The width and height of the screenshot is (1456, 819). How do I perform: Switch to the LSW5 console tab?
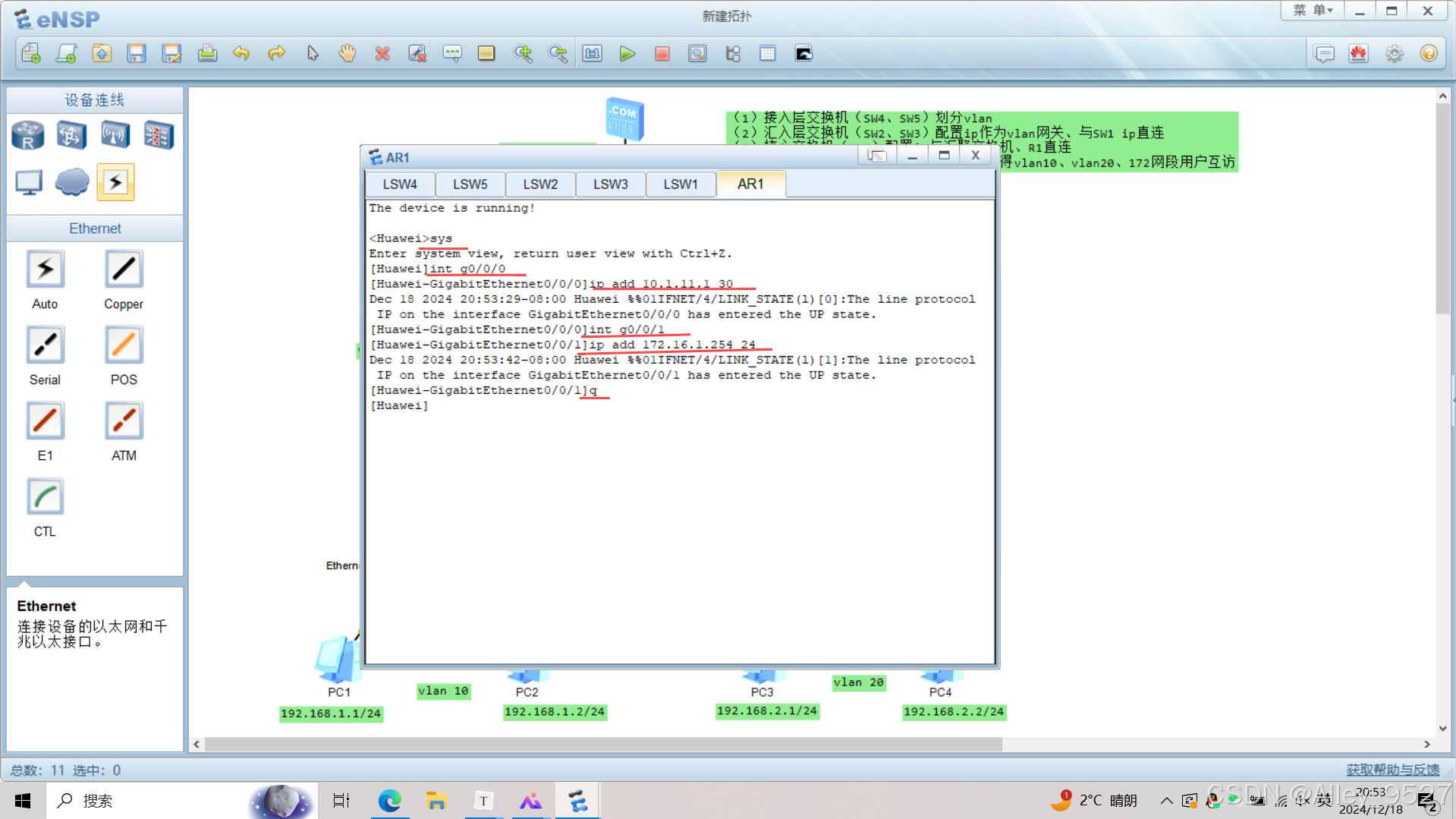click(470, 184)
